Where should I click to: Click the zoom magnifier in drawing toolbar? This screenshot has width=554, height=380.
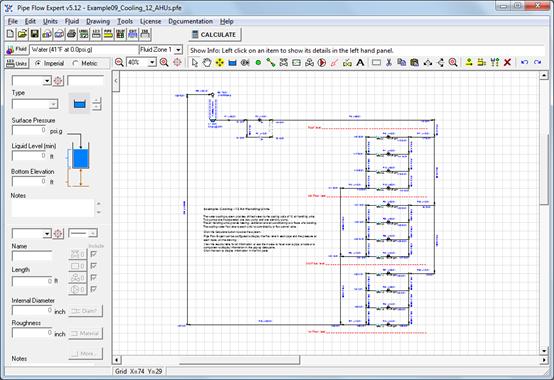pyautogui.click(x=453, y=63)
